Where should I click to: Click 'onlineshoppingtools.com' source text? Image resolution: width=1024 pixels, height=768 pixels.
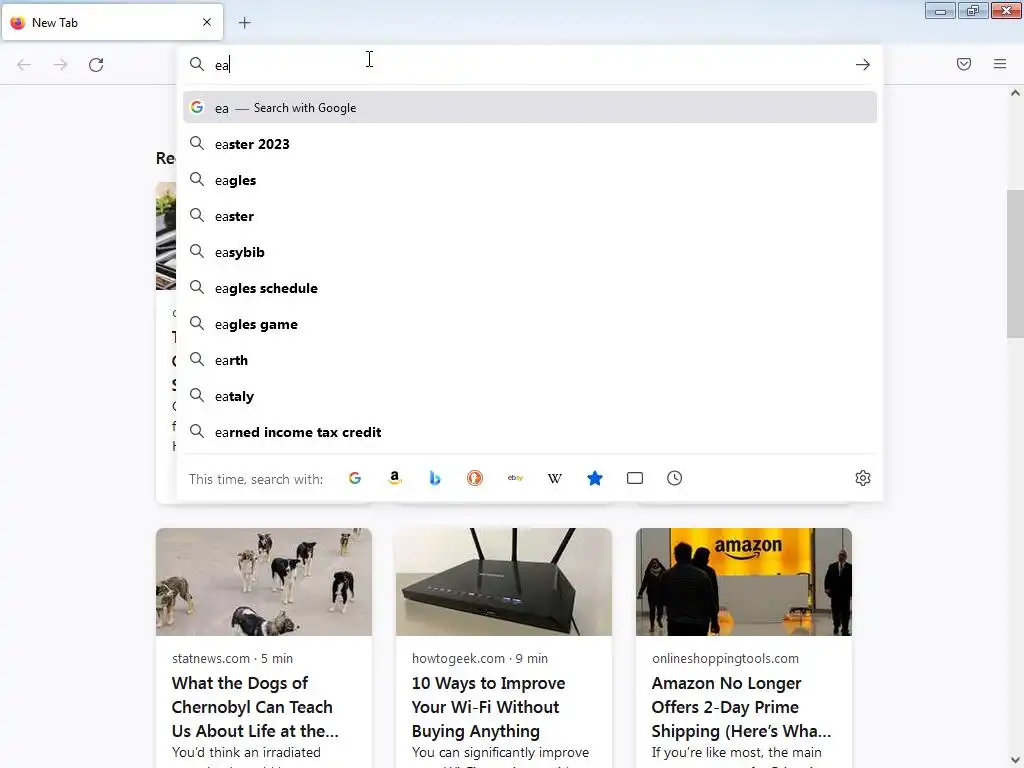coord(725,658)
